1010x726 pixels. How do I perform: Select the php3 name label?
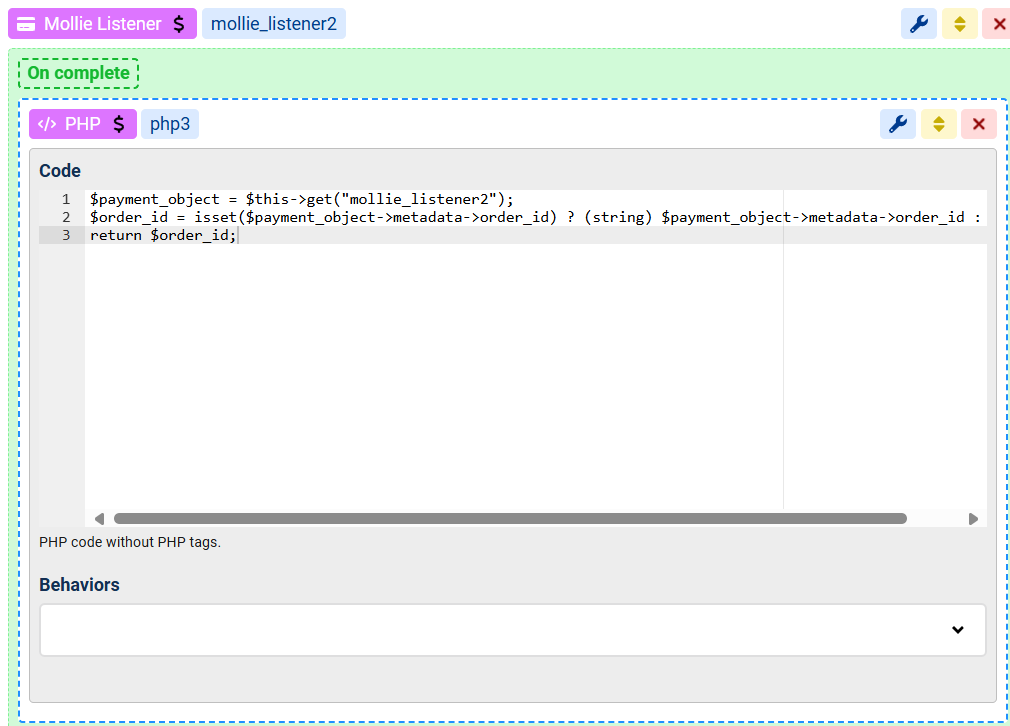169,124
